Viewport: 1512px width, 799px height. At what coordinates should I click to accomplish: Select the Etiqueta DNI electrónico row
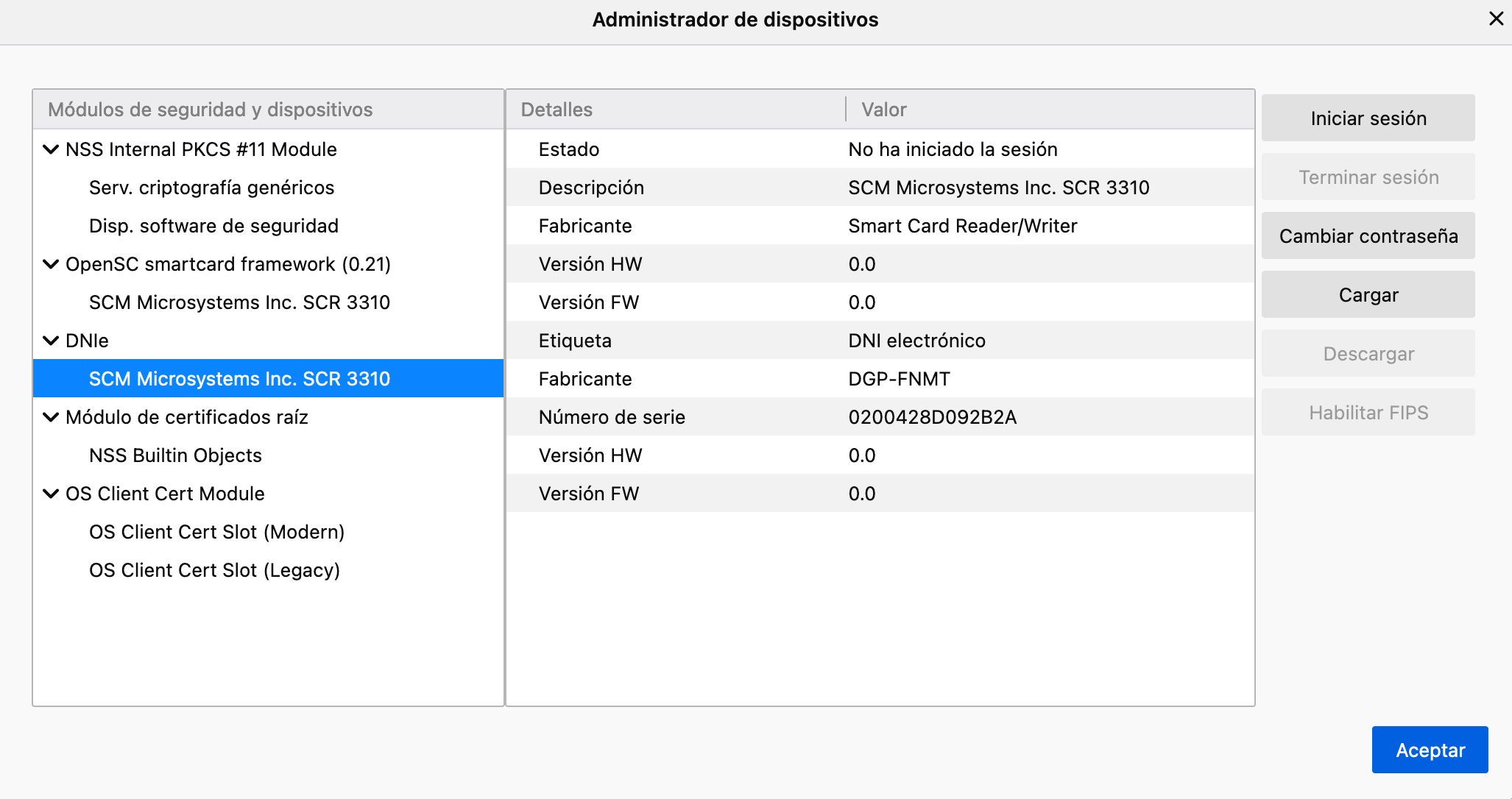(x=880, y=341)
